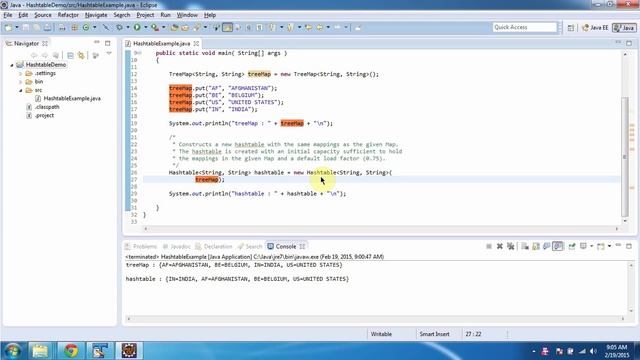Switch to the Declaration tab
640x360 pixels.
213,247
